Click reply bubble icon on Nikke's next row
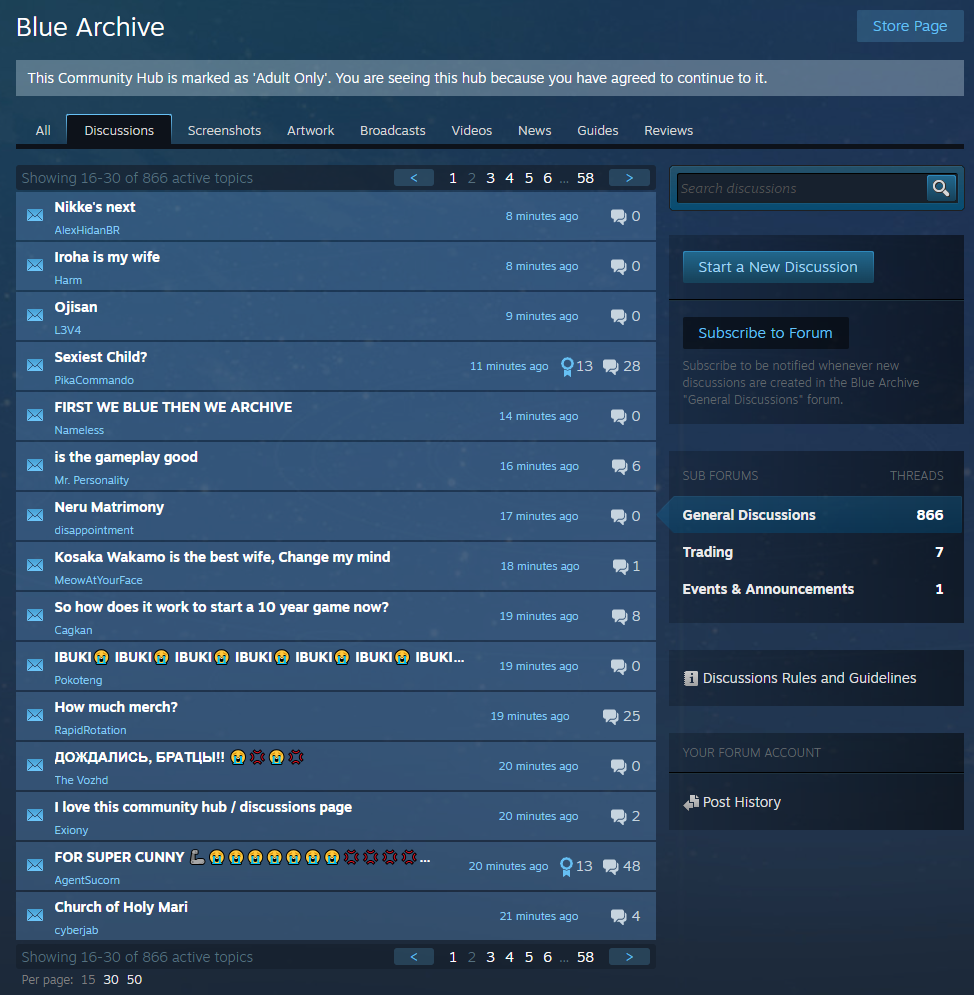The image size is (974, 995). tap(619, 216)
